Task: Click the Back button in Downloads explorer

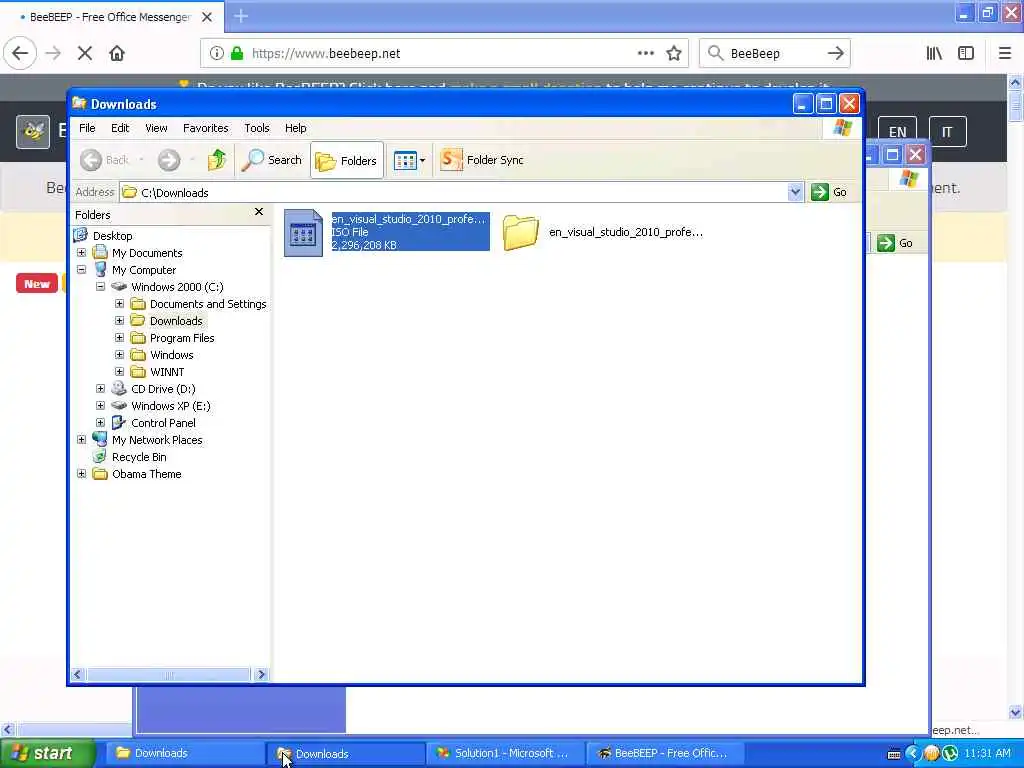Action: pos(104,160)
